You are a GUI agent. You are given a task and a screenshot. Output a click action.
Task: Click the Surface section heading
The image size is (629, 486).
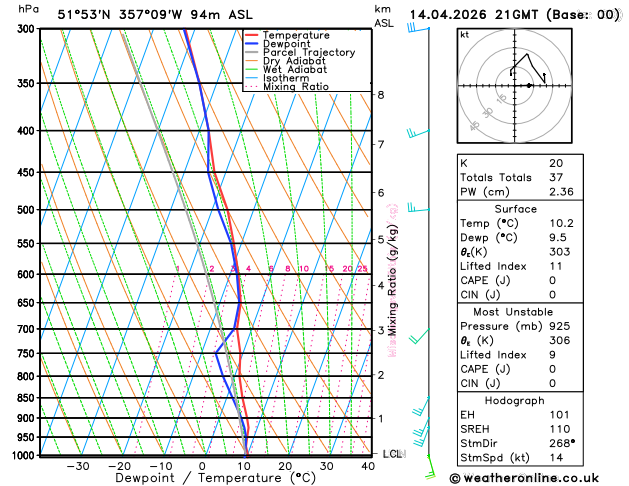[x=515, y=209]
